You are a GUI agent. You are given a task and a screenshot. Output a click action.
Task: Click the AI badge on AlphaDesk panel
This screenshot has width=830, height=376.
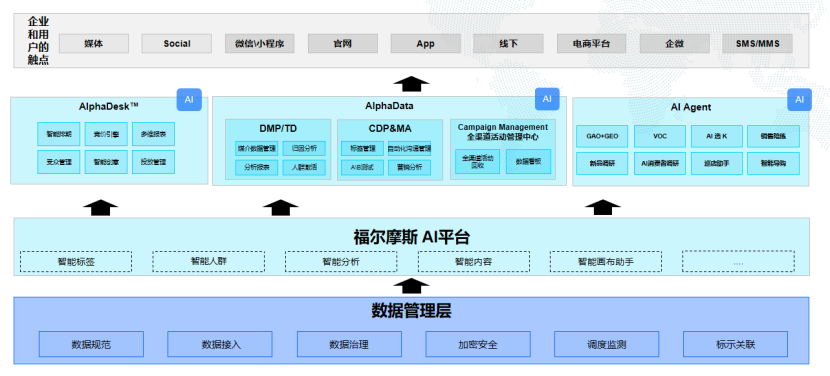pos(189,100)
